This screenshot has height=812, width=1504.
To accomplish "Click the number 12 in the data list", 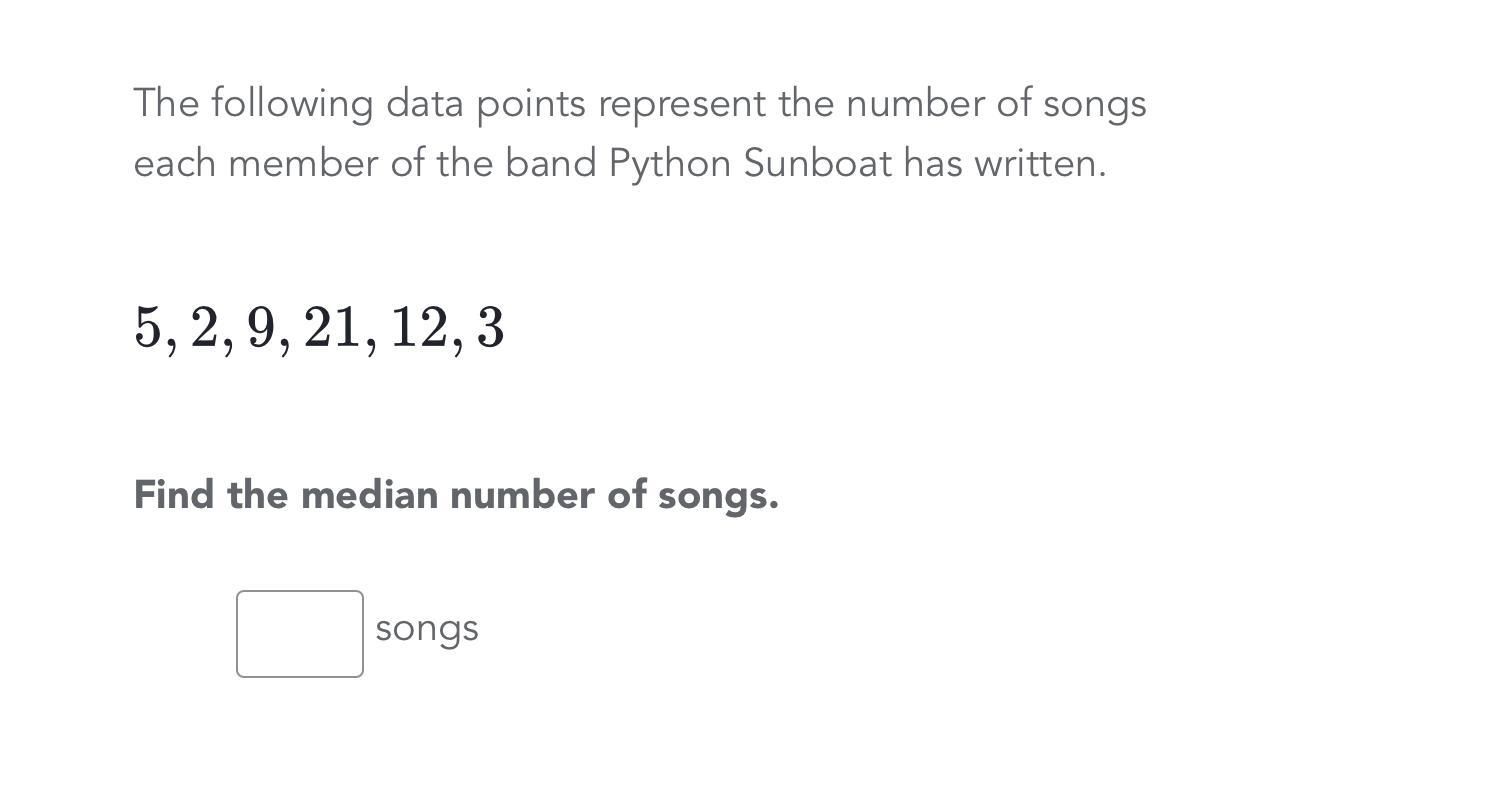I will [419, 328].
